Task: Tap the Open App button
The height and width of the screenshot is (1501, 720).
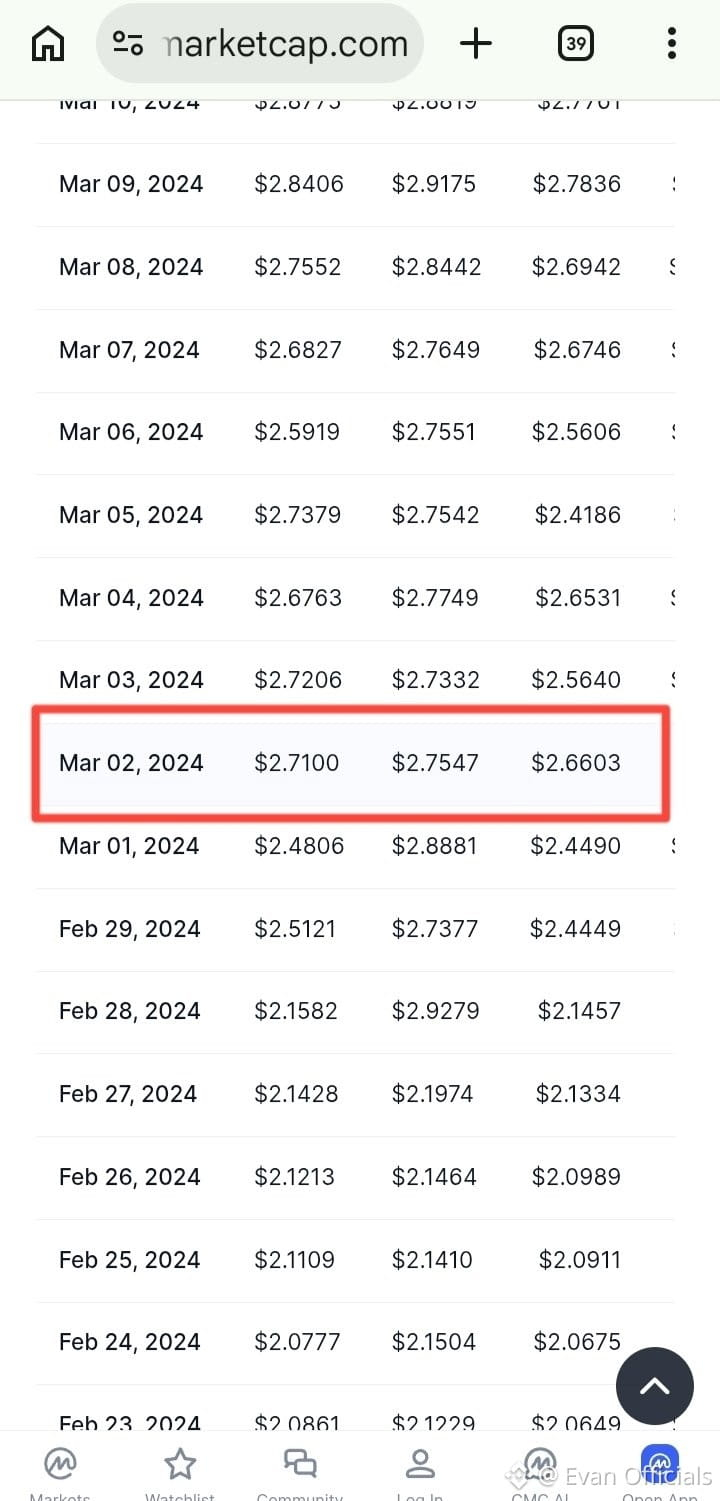Action: 660,1472
